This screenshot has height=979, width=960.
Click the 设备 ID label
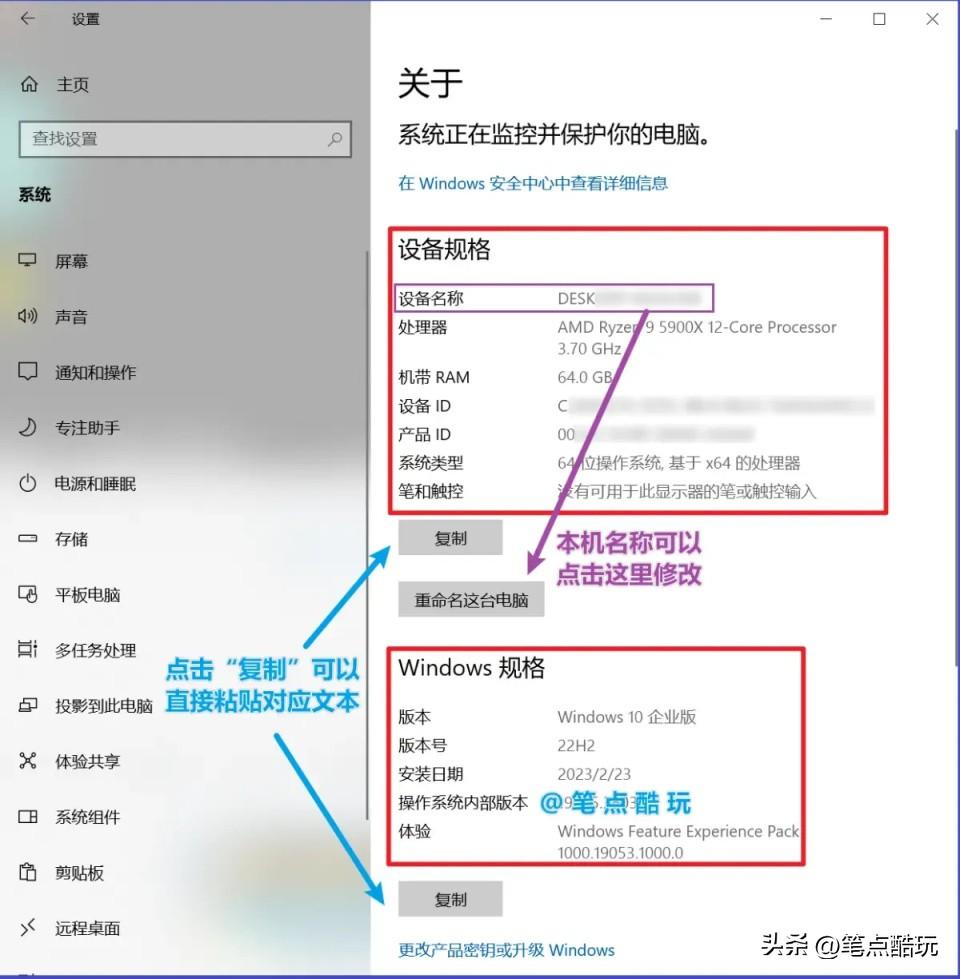pyautogui.click(x=424, y=406)
